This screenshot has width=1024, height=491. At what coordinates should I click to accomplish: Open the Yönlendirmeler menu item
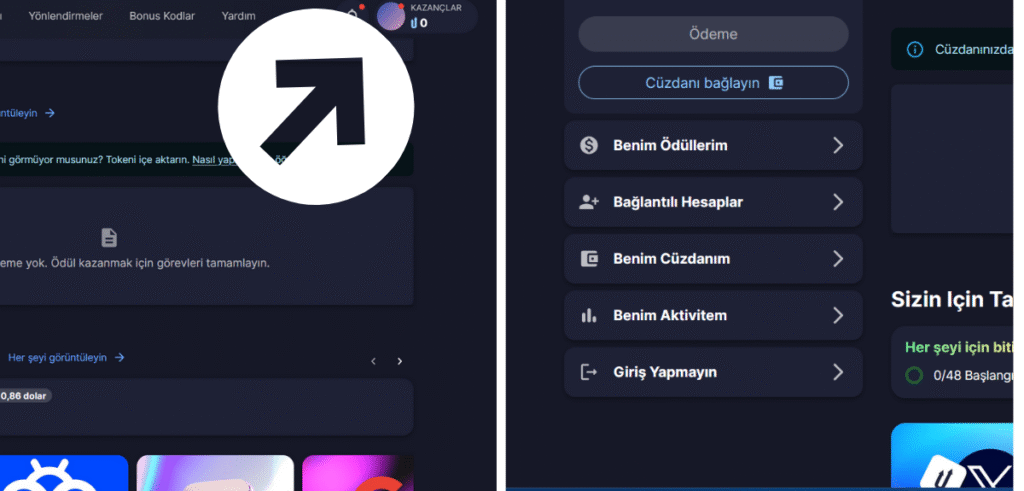coord(65,16)
